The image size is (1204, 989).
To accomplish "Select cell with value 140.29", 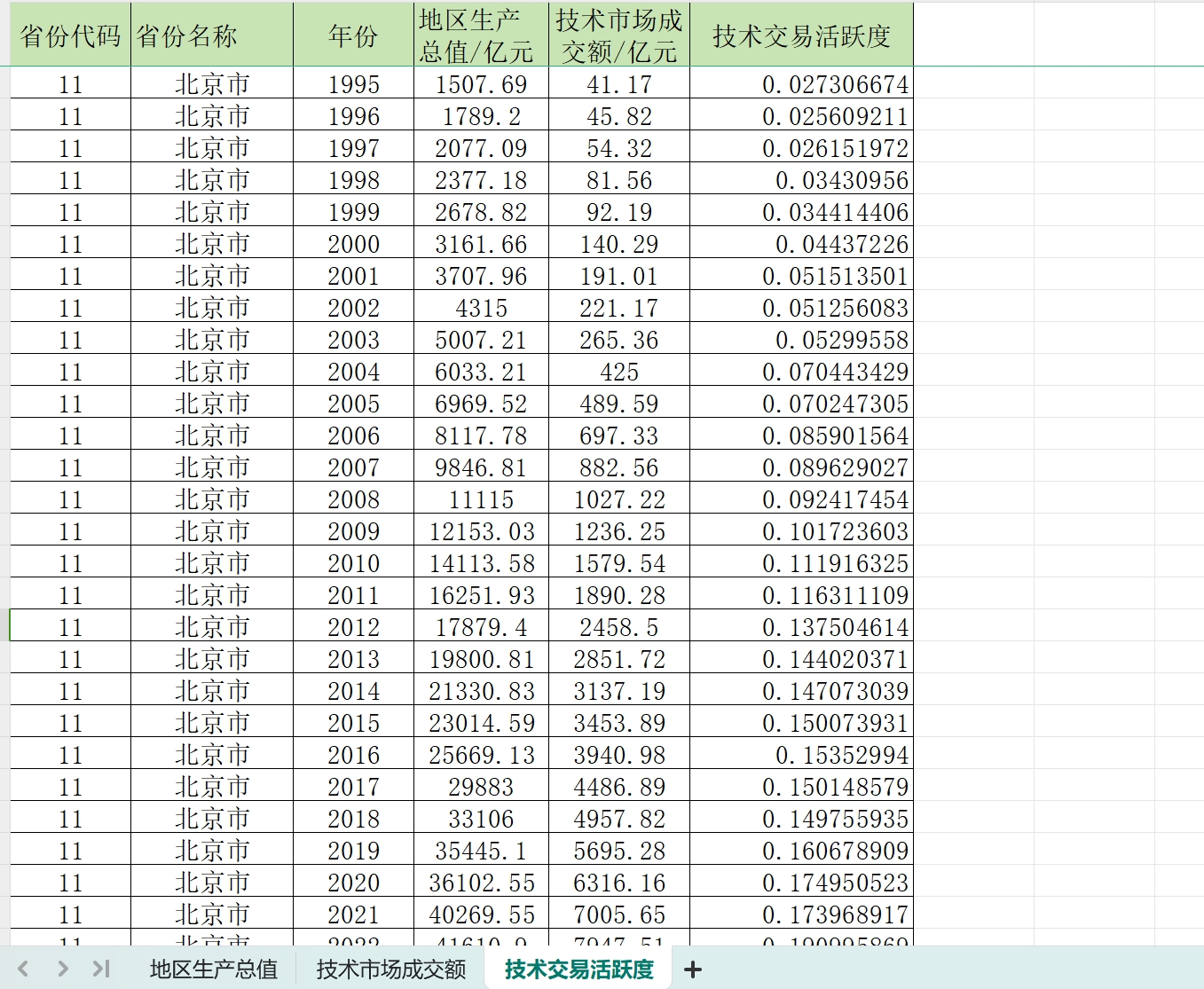I will tap(619, 244).
